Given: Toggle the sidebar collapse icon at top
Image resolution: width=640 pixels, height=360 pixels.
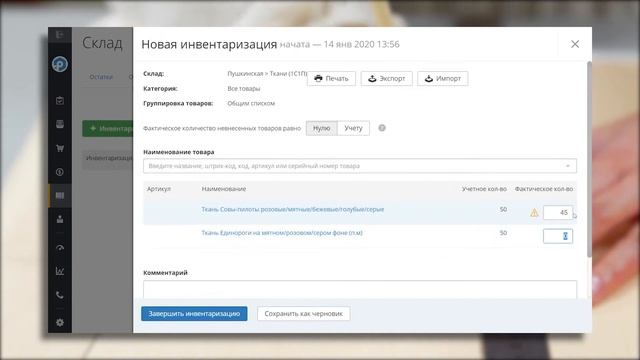Looking at the screenshot, I should (x=60, y=35).
